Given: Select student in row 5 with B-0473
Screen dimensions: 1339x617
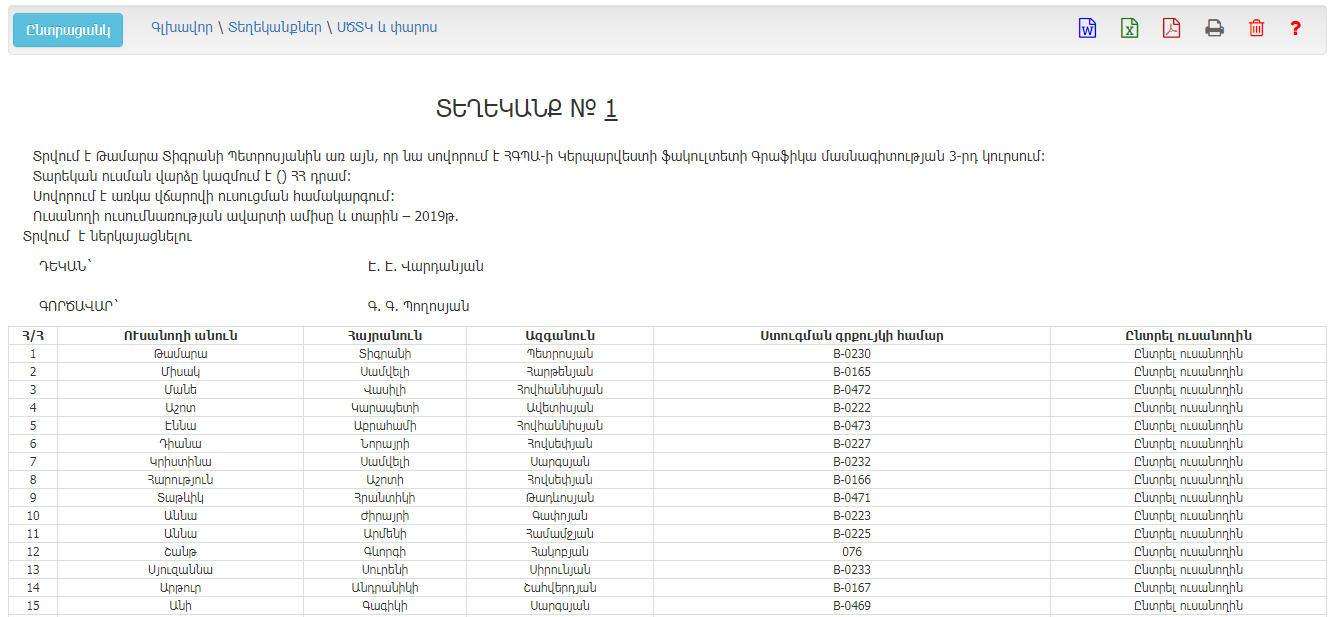Looking at the screenshot, I should click(1188, 426).
